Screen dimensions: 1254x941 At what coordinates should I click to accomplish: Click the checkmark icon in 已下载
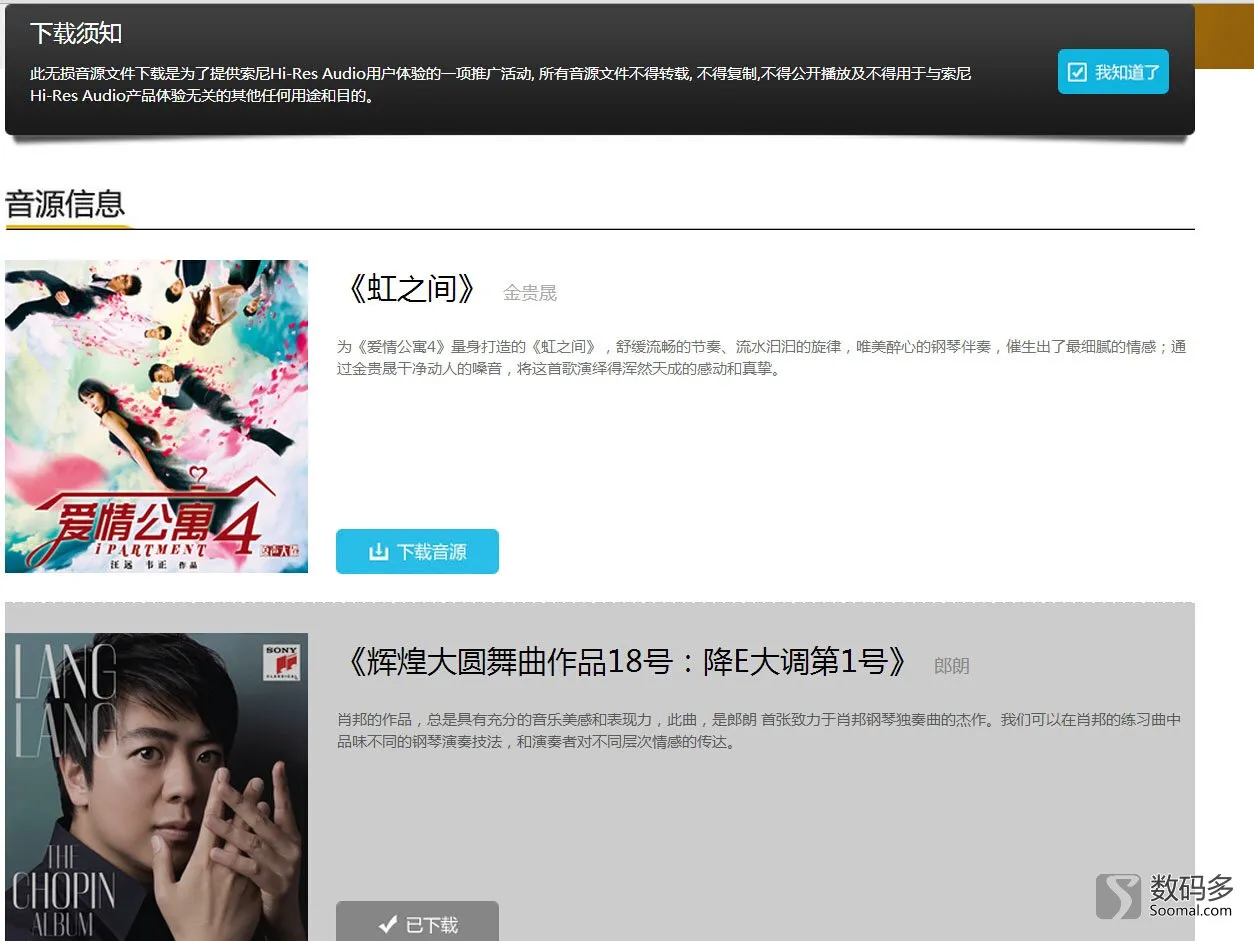pyautogui.click(x=388, y=925)
